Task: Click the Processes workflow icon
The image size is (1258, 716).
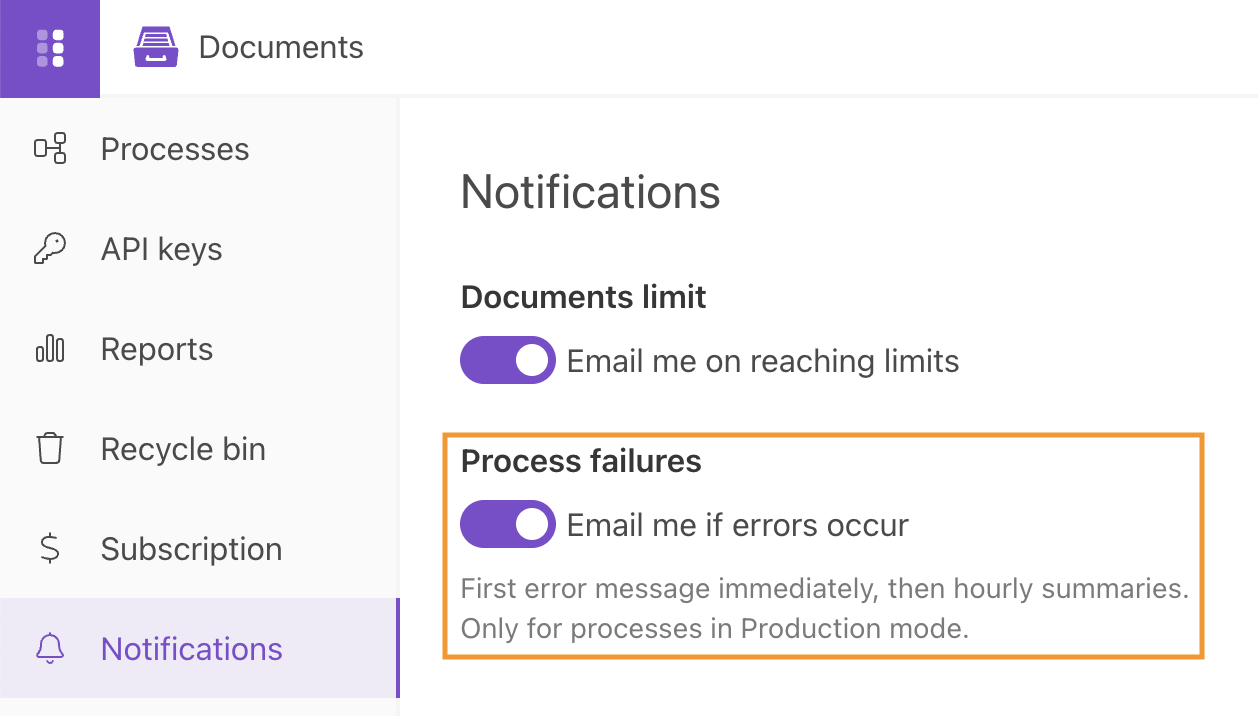Action: 48,148
